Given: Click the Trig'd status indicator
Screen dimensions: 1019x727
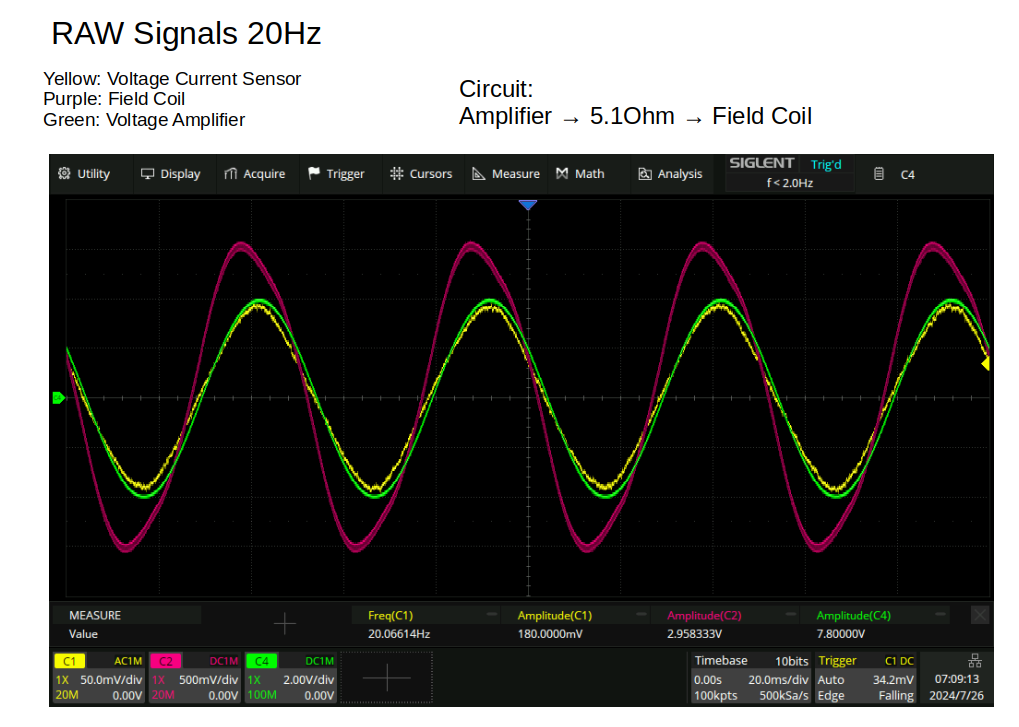Looking at the screenshot, I should coord(826,164).
